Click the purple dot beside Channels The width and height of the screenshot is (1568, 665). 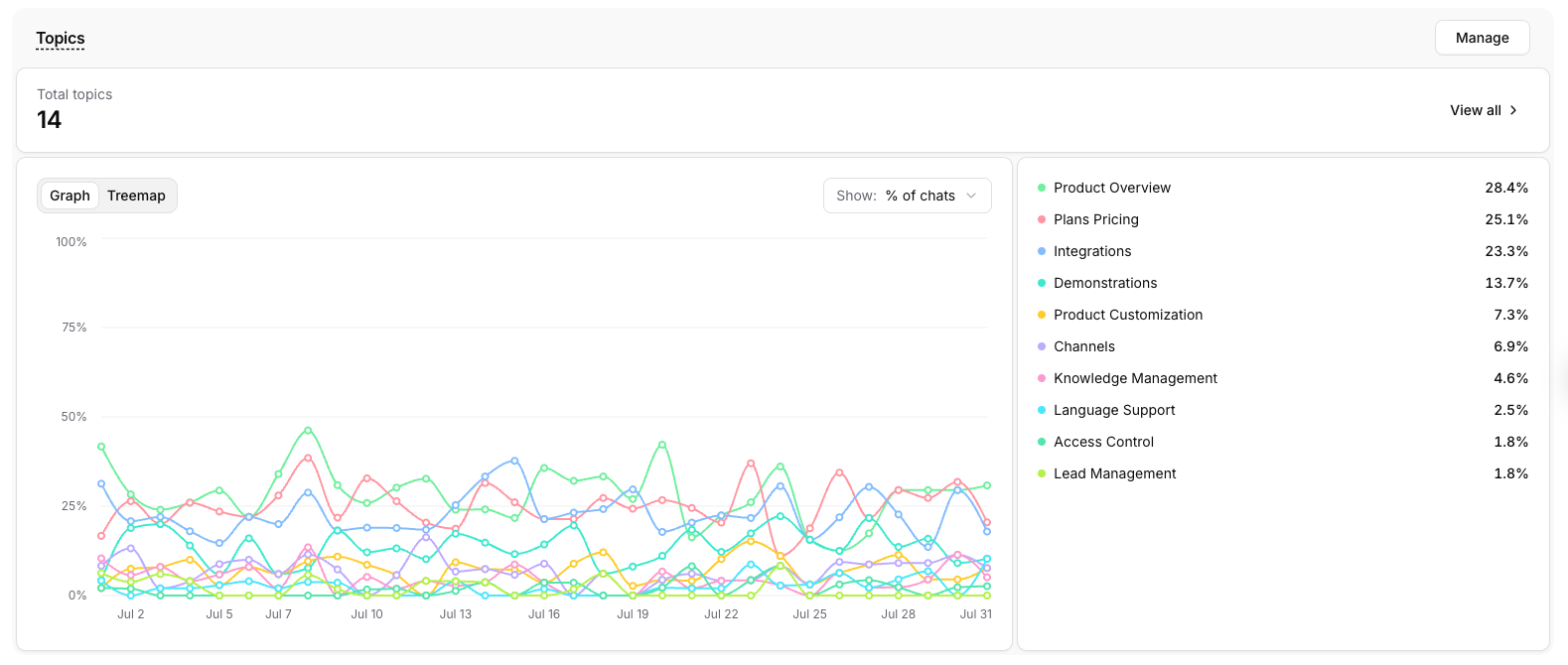coord(1041,346)
